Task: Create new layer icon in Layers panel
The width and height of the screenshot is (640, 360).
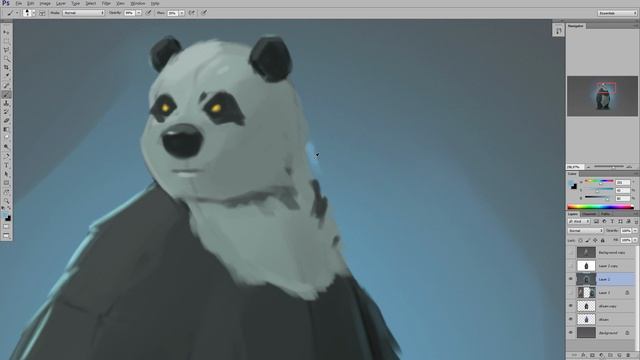Action: click(619, 356)
